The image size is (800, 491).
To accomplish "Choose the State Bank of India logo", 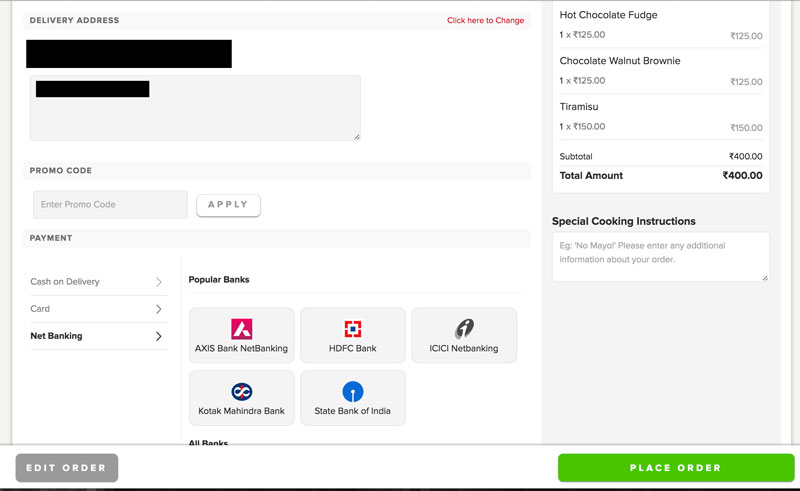I will [353, 391].
